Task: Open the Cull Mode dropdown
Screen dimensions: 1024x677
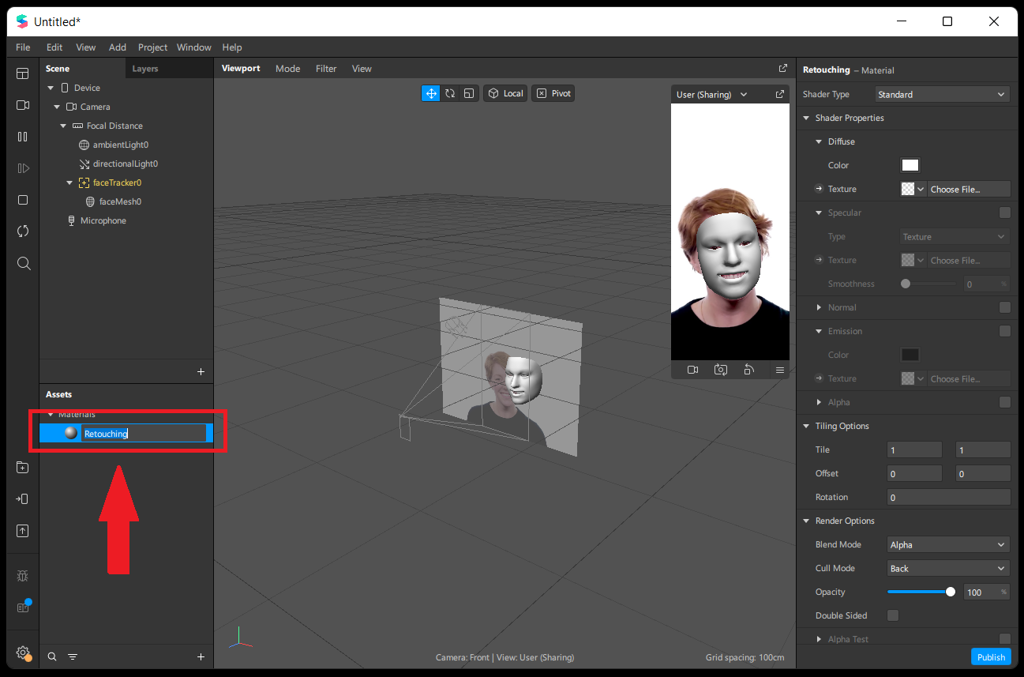Action: 948,568
